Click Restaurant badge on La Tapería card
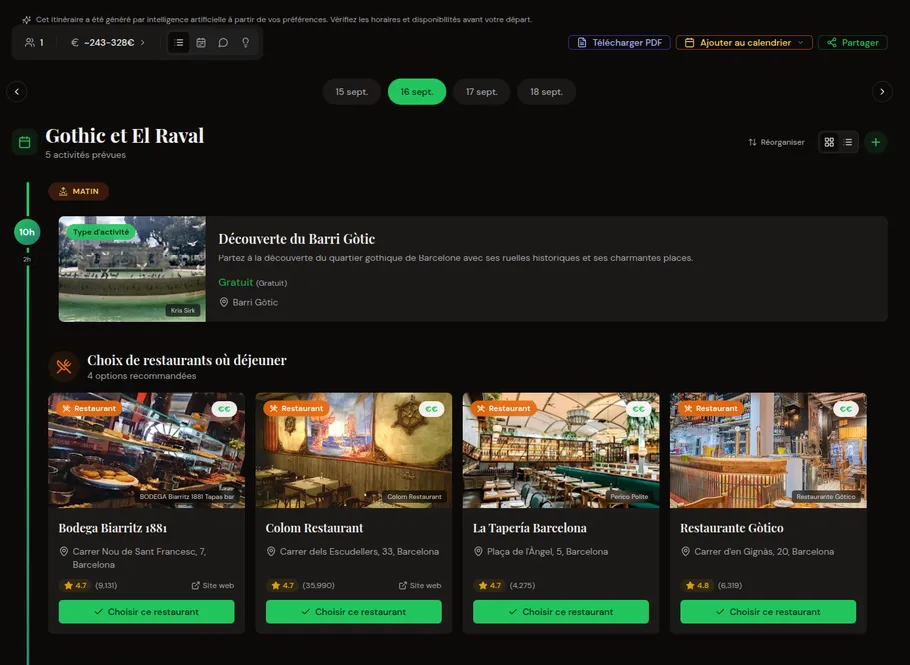This screenshot has width=910, height=665. pyautogui.click(x=504, y=409)
